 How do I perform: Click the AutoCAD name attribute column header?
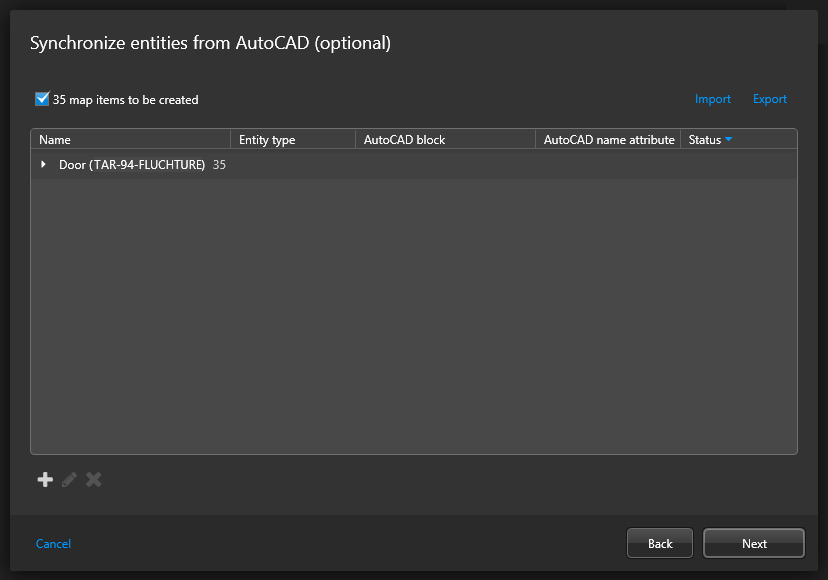608,140
